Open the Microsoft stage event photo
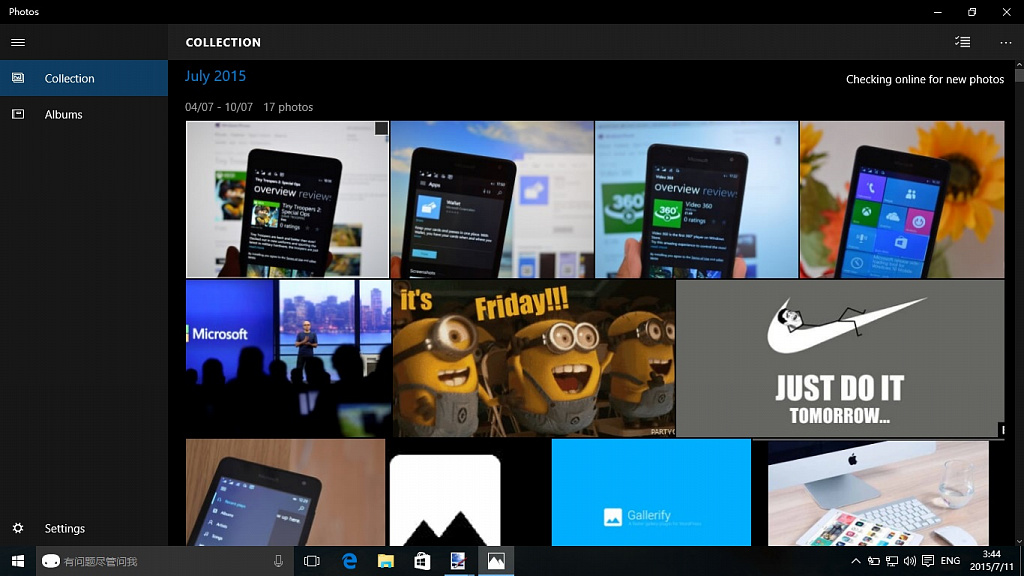 point(288,359)
